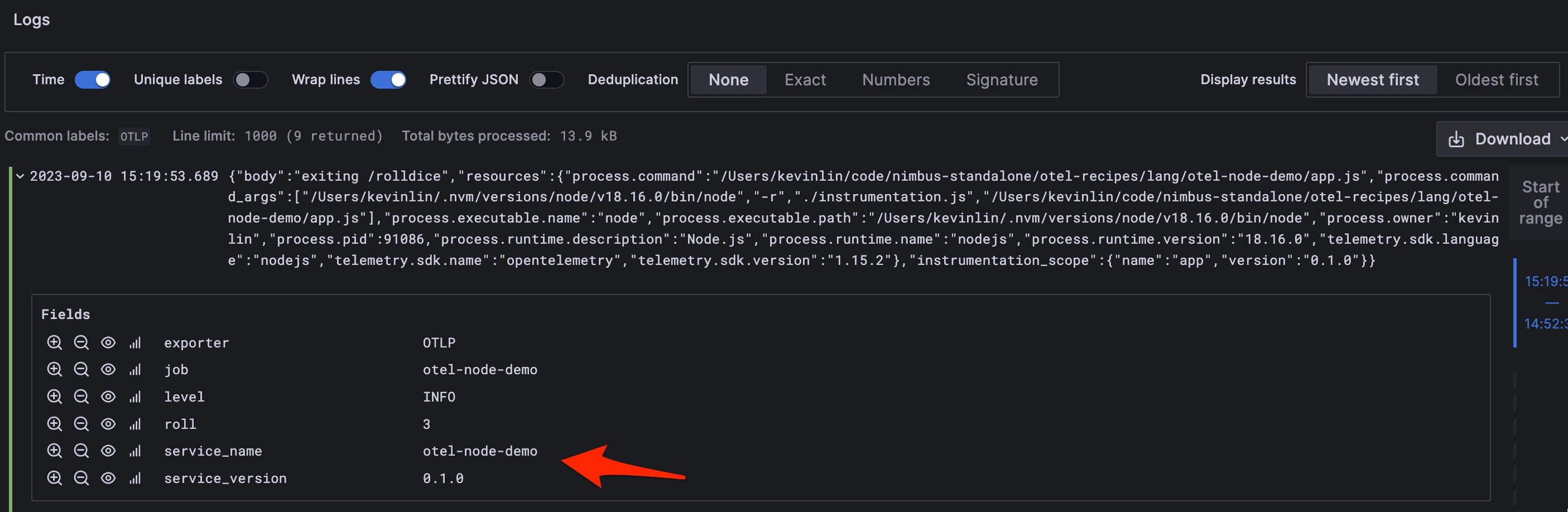Screen dimensions: 1568x512
Task: Filter out the service_version field value
Action: tap(81, 479)
